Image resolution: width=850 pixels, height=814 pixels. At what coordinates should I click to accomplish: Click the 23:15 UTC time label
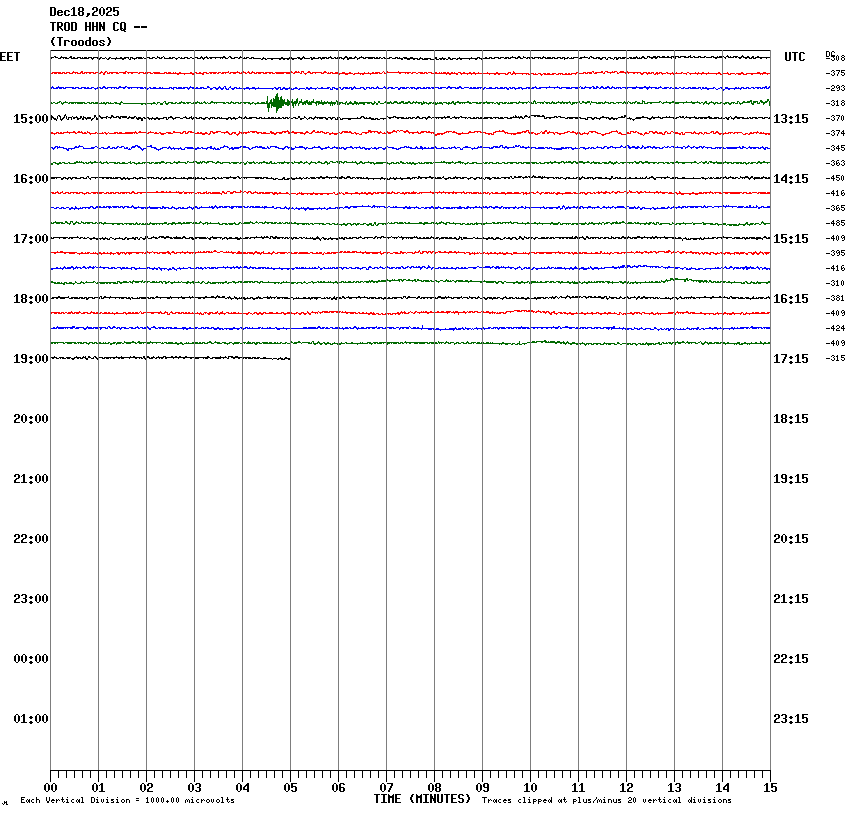(791, 719)
